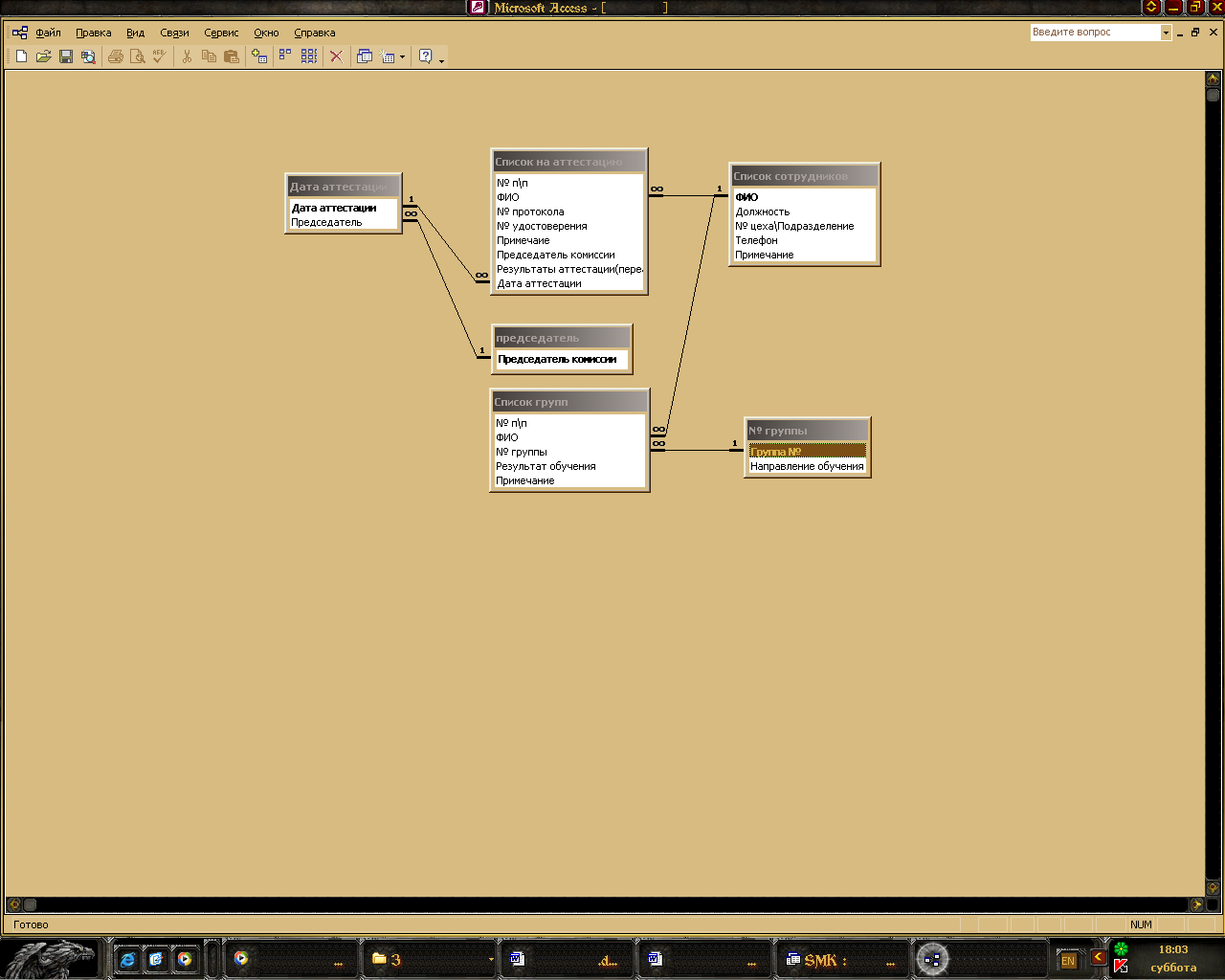Viewport: 1225px width, 980px height.
Task: Type a question in 'Введите вопрос' field
Action: point(1094,33)
